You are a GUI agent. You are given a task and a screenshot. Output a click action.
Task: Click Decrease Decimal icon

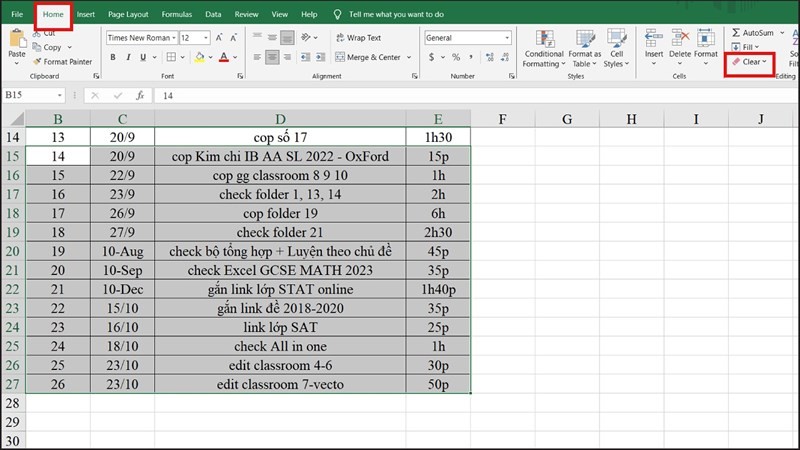(x=505, y=57)
